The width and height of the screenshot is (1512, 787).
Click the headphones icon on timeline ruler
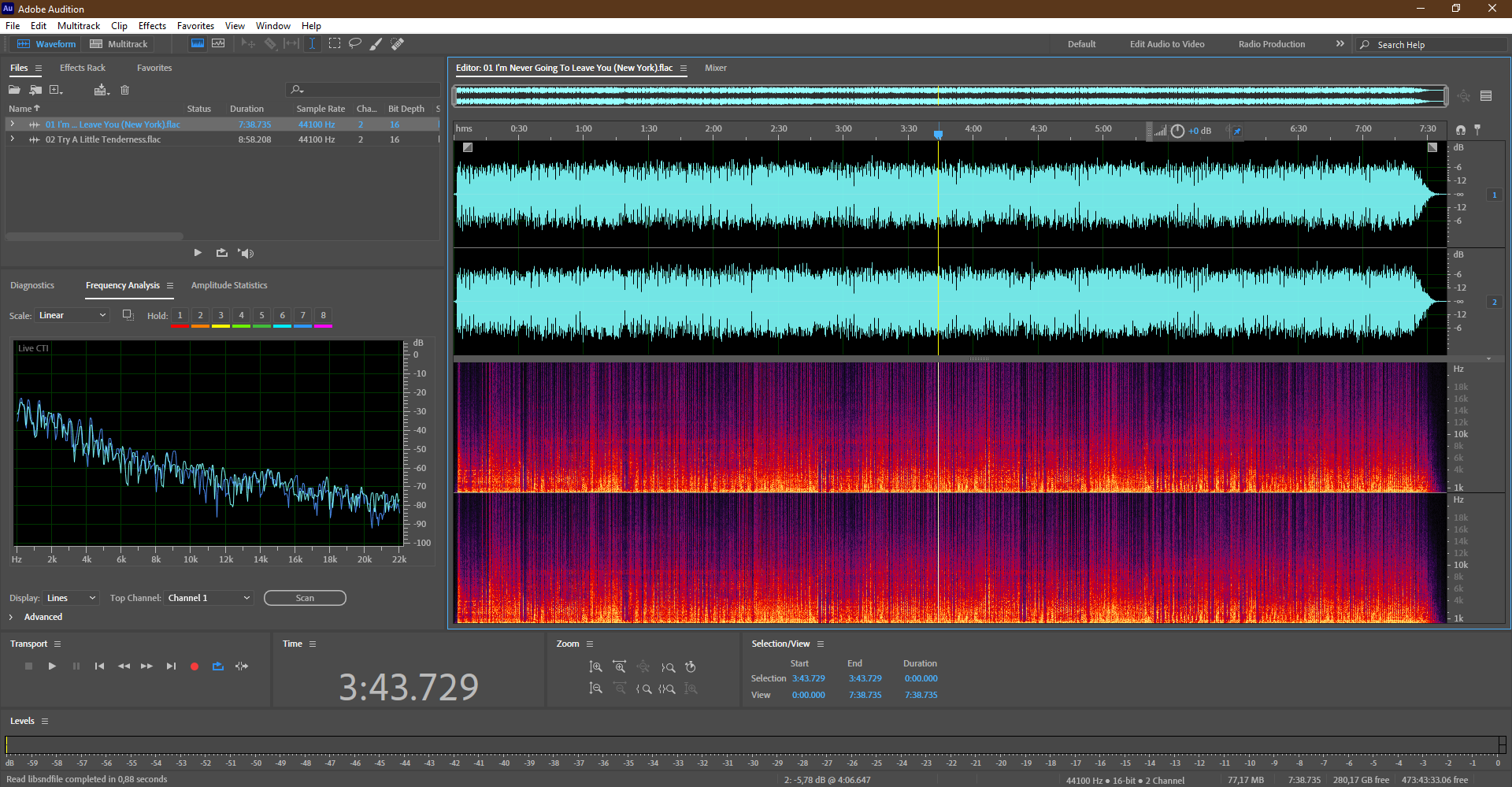click(x=1461, y=130)
